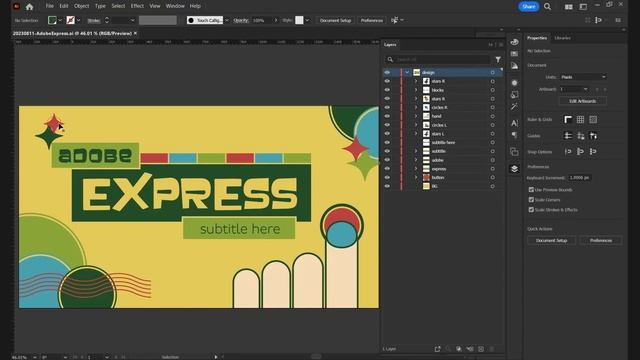Click Document Setup under Quick Actions
The image size is (640, 360).
tap(551, 240)
